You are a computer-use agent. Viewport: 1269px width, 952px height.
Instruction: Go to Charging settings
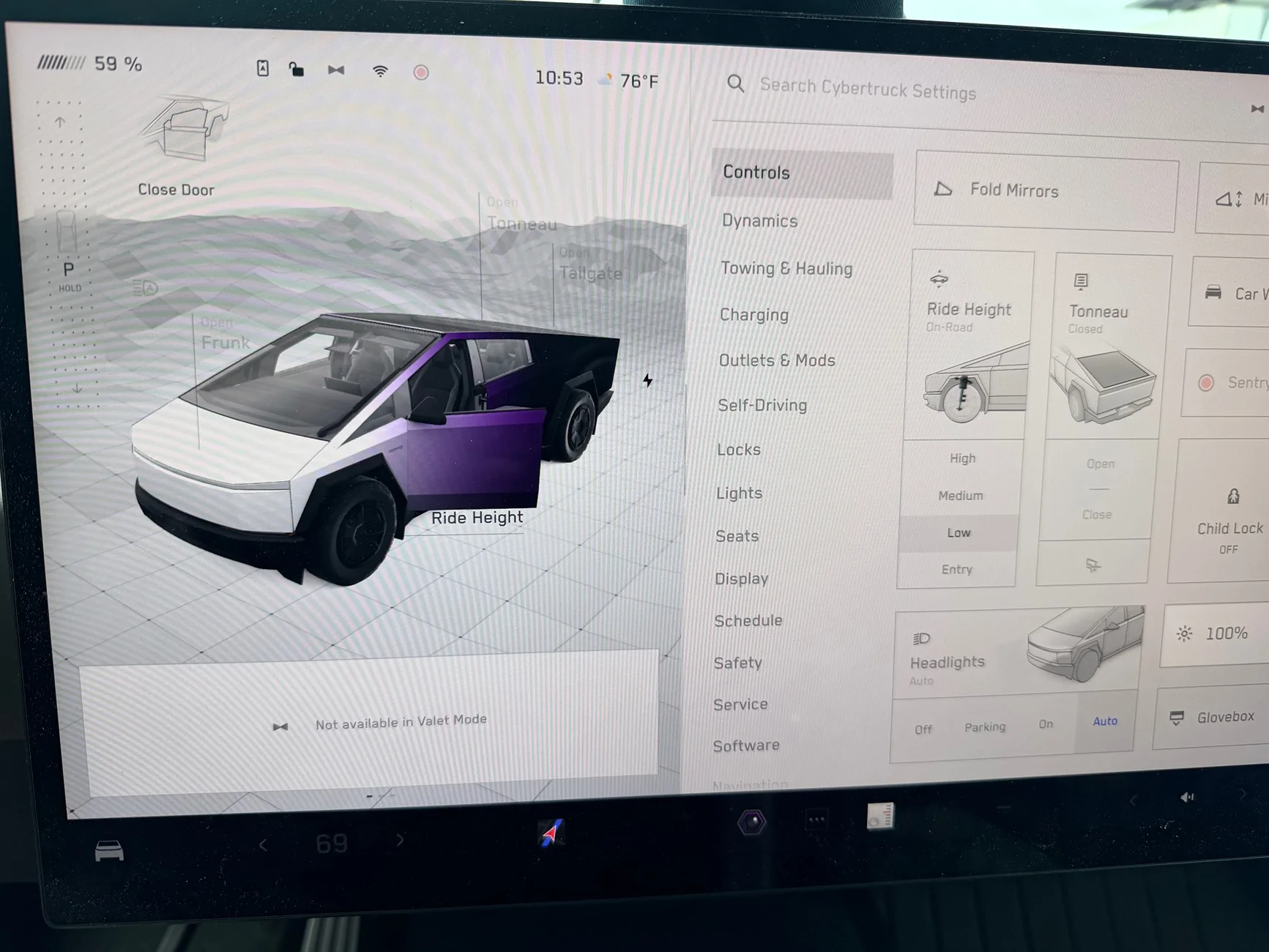[754, 315]
